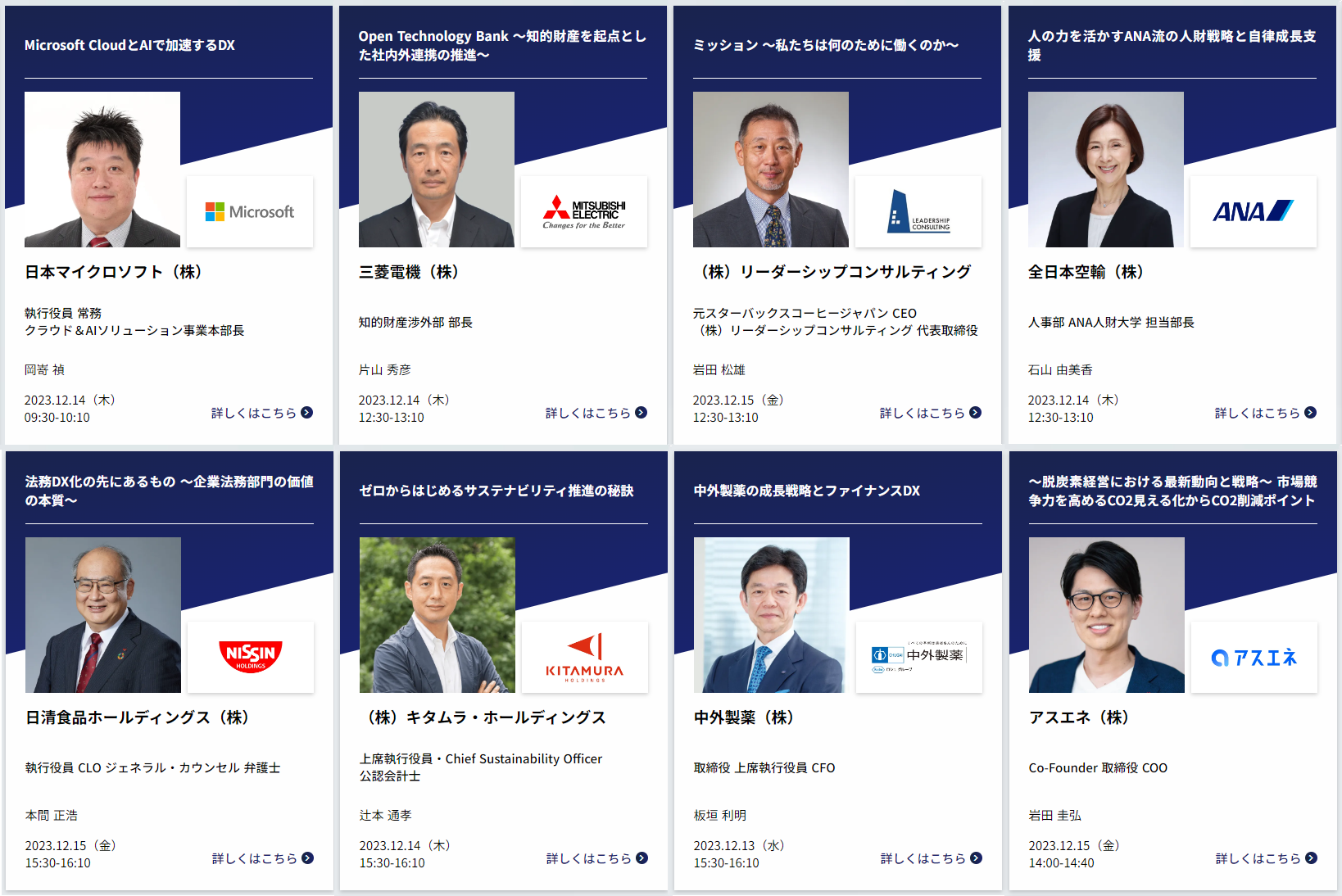Open session title 中外製薬の成長戦略とファイナンスDX
The width and height of the screenshot is (1342, 896).
pyautogui.click(x=807, y=491)
